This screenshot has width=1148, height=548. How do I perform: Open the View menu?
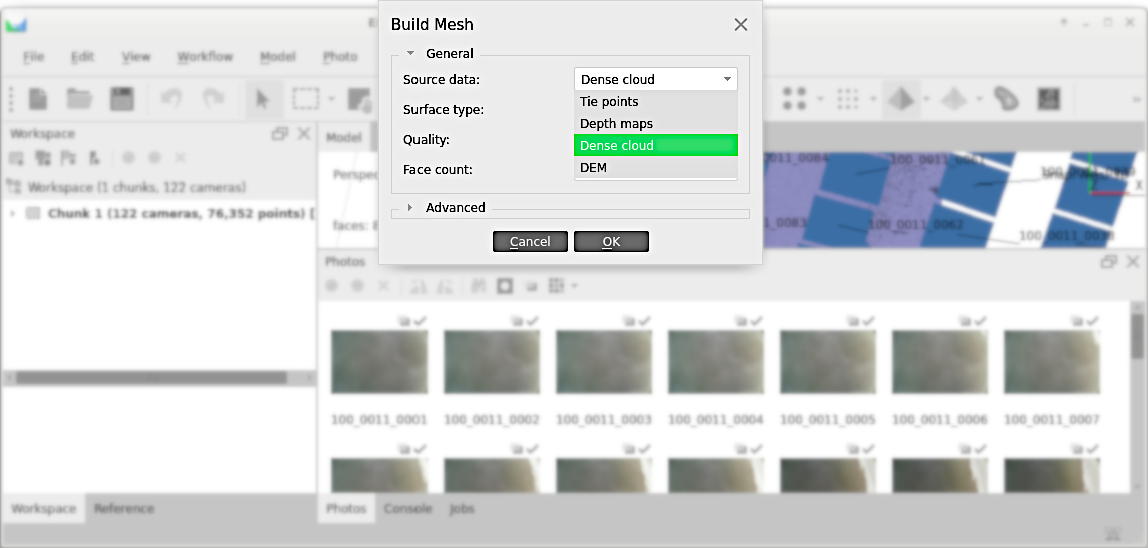point(135,56)
